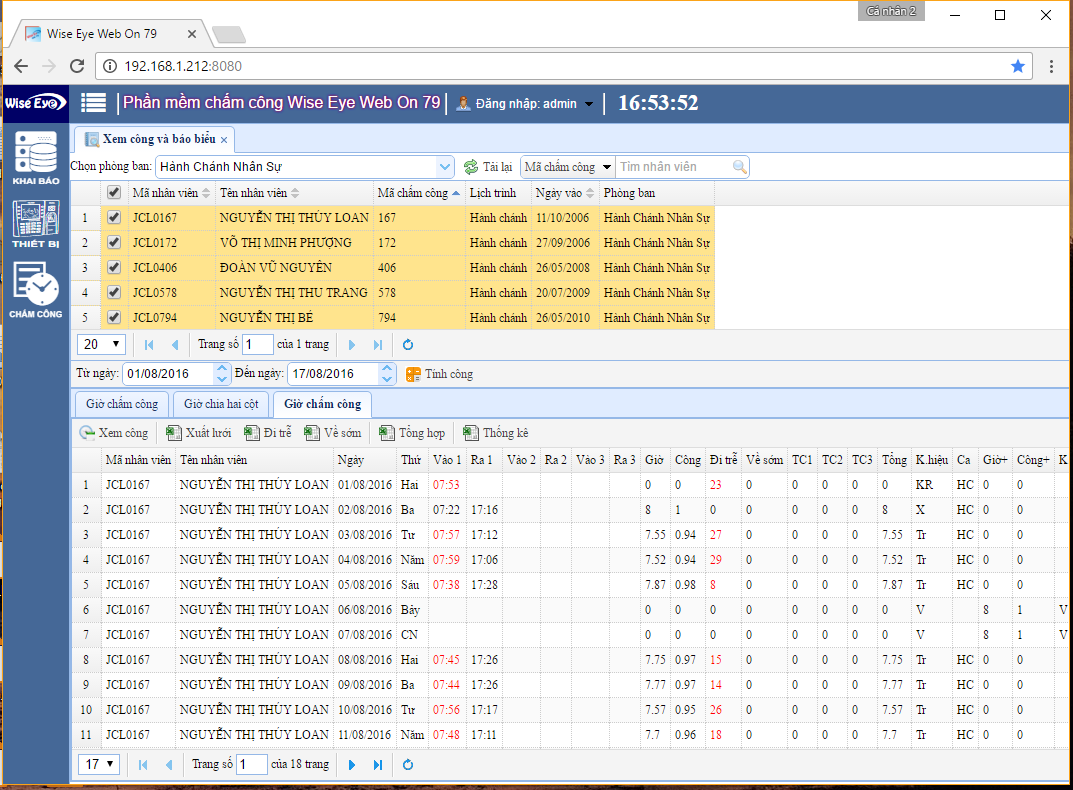
Task: Refresh the bottom attendance grid pagination
Action: coord(408,765)
